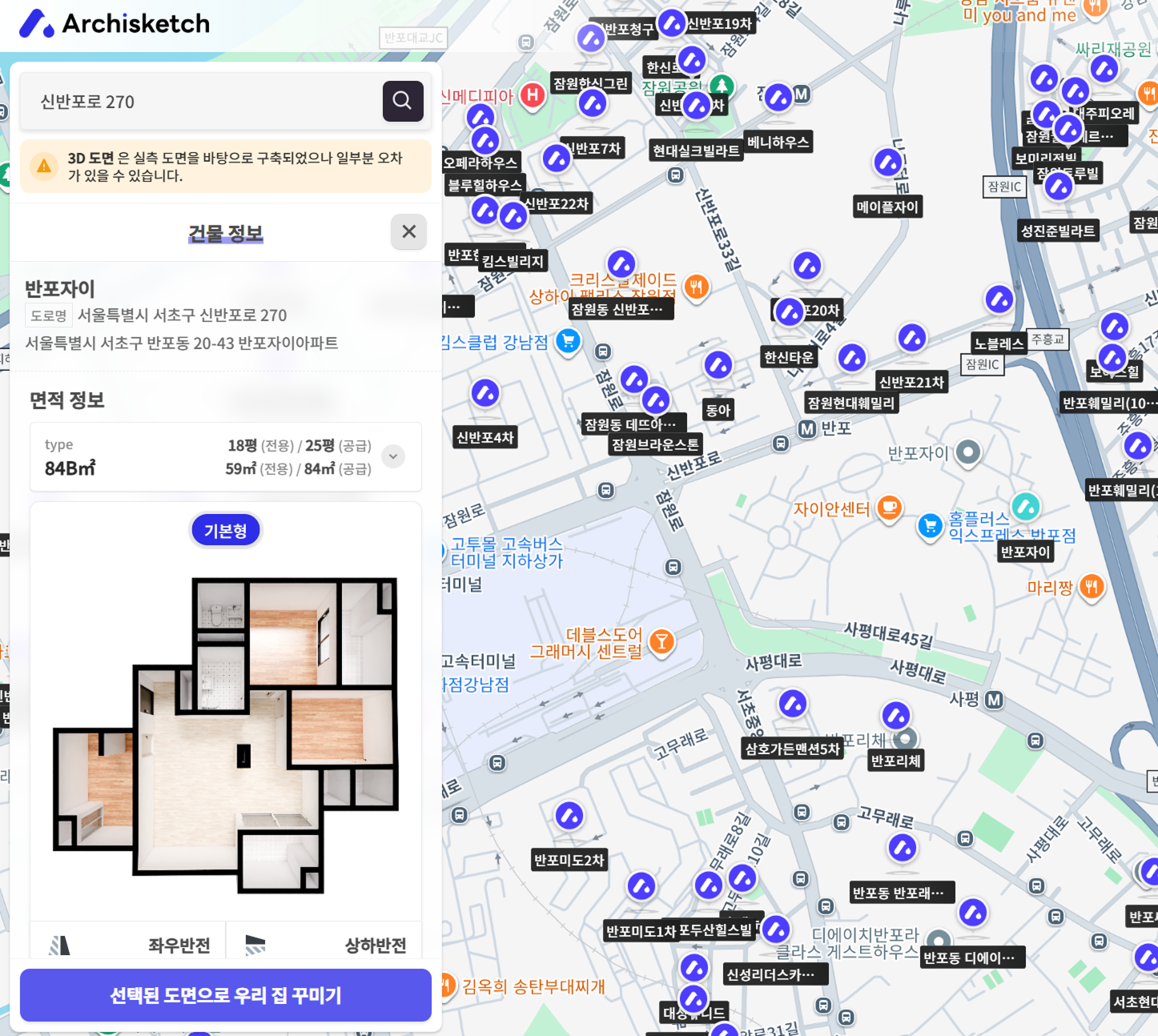Select the 반포리체 map marker
1158x1036 pixels.
pos(896,716)
